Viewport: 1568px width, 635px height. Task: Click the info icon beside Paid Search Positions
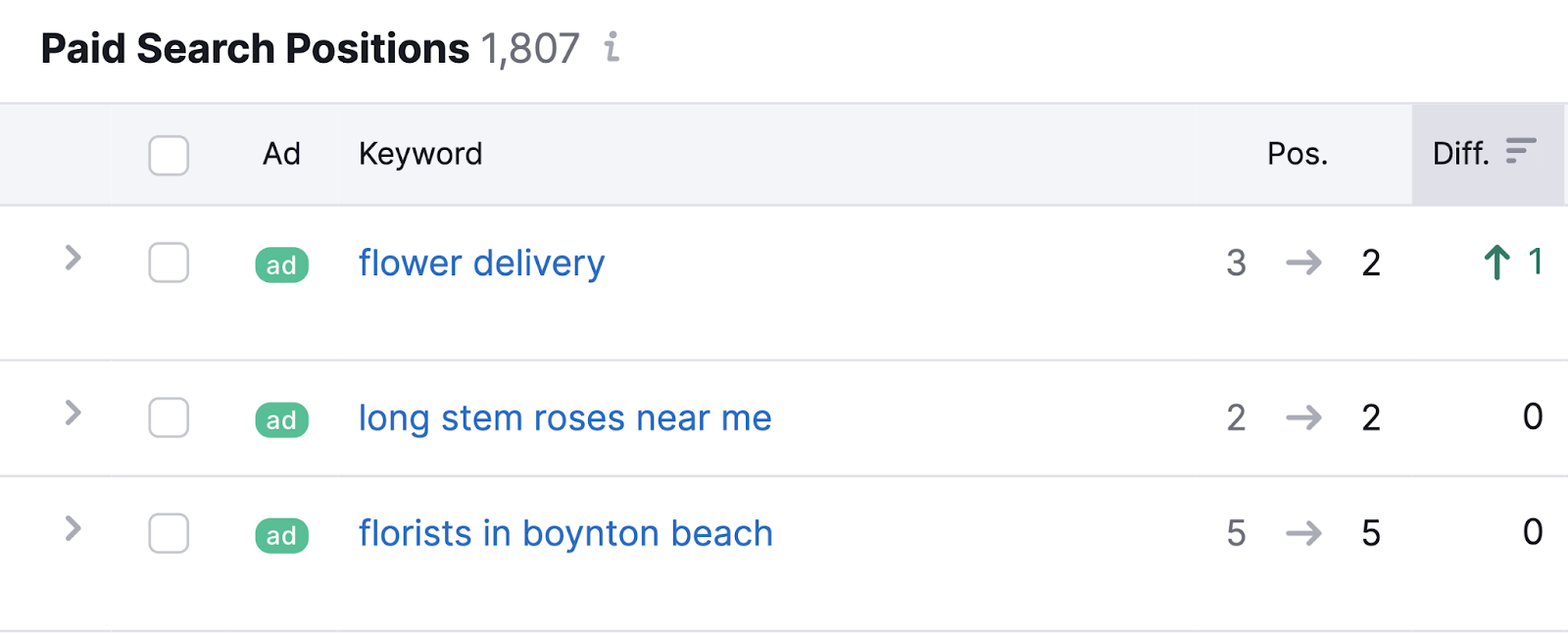[612, 47]
